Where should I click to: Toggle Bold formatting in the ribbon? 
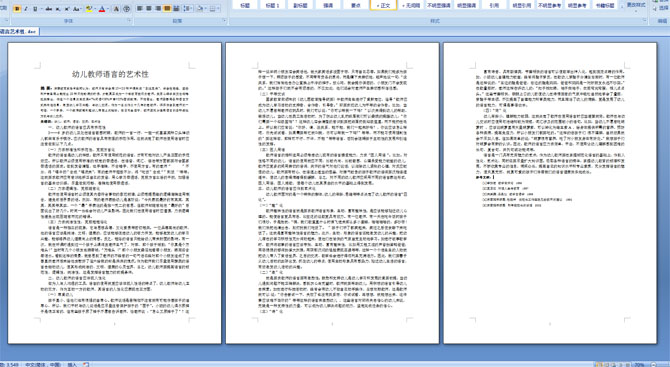point(17,9)
